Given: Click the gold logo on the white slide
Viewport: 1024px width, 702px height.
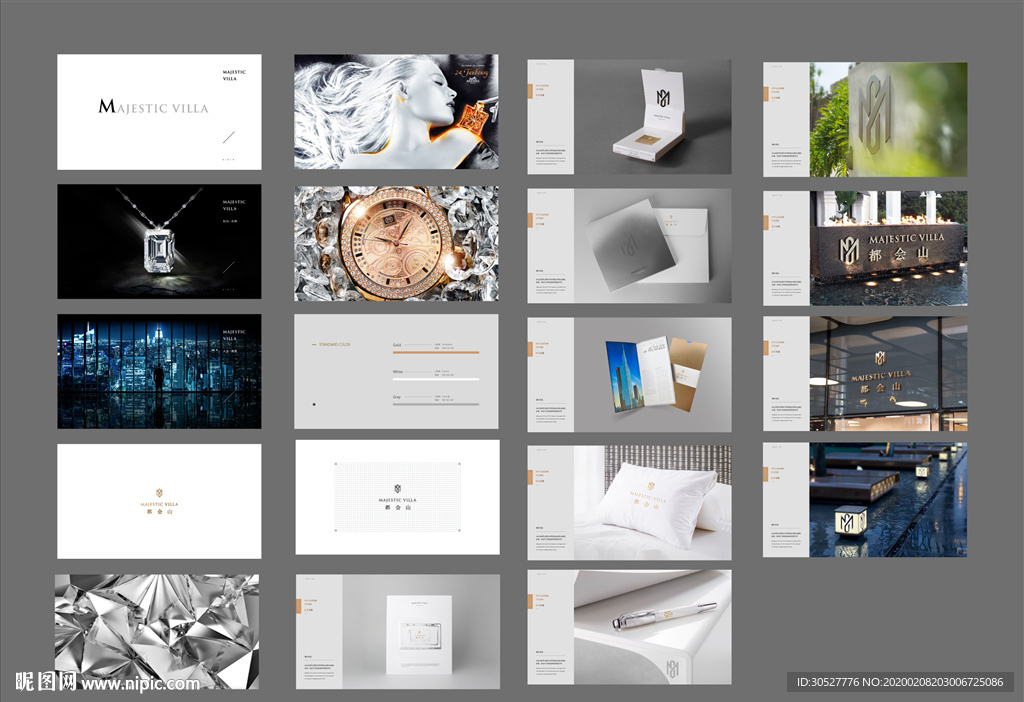Looking at the screenshot, I should (x=159, y=494).
